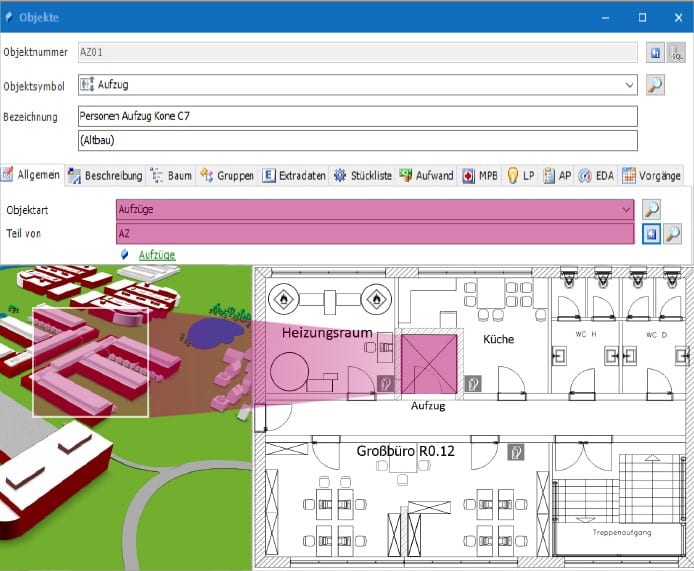694x571 pixels.
Task: Click the Bezeichnung field with Personen Aufzug Kone C7
Action: pyautogui.click(x=356, y=116)
